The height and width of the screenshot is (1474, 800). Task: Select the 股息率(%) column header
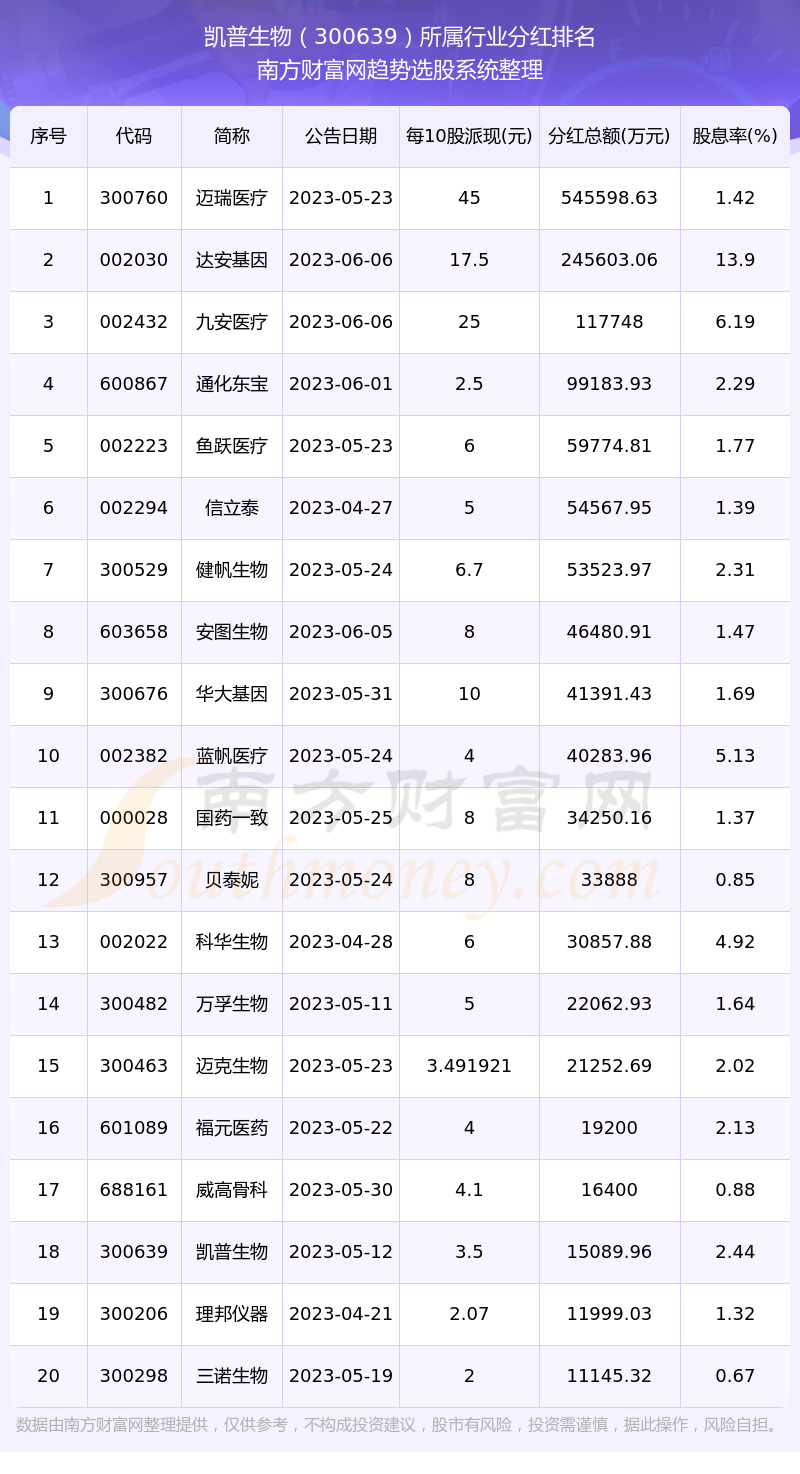coord(735,136)
